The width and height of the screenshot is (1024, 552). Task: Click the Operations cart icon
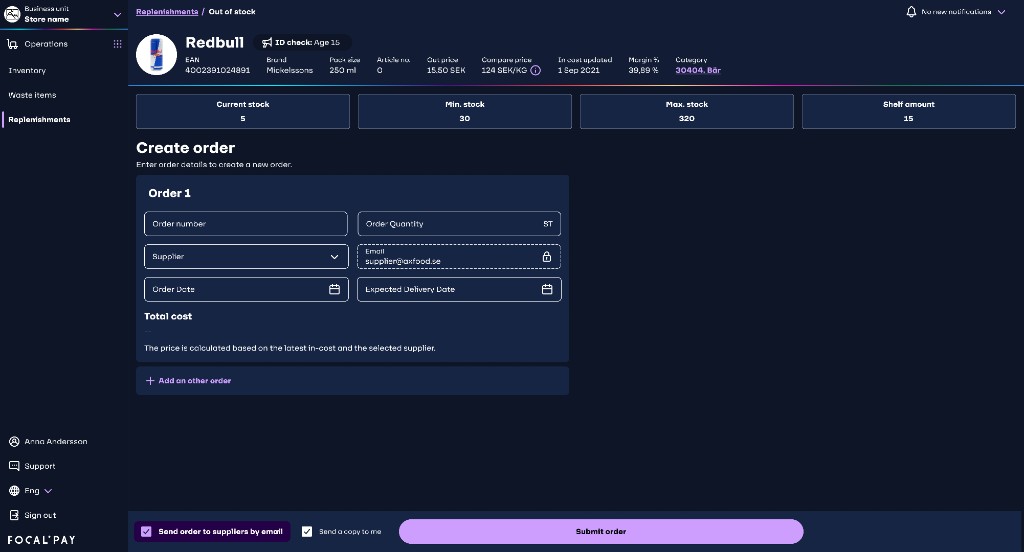coord(12,44)
